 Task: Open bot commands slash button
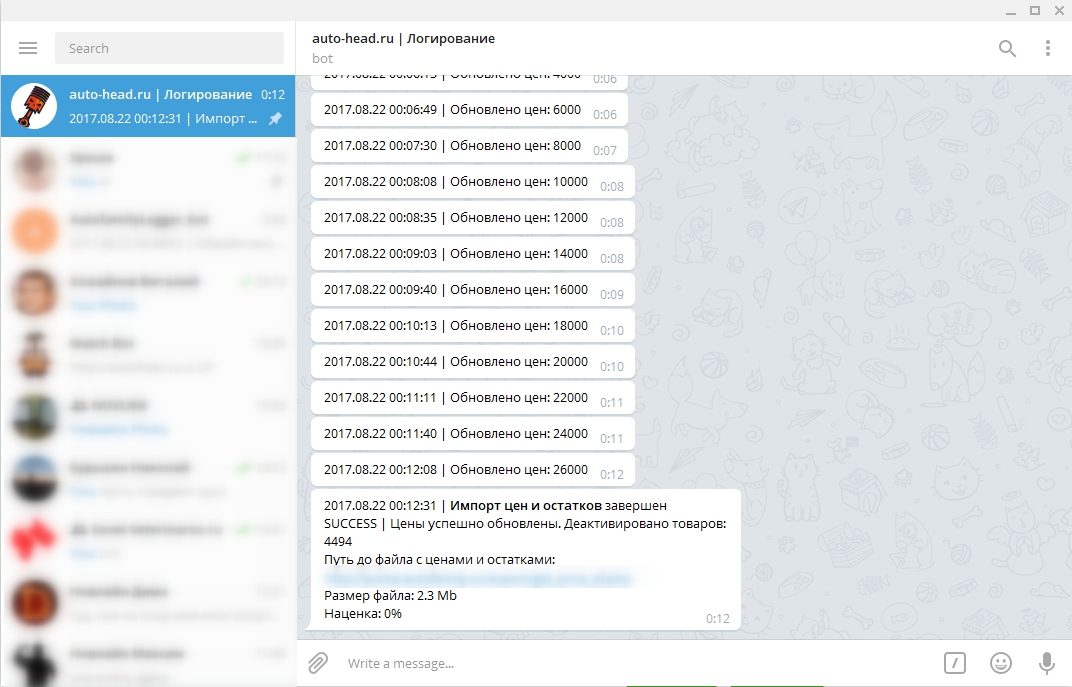point(954,662)
